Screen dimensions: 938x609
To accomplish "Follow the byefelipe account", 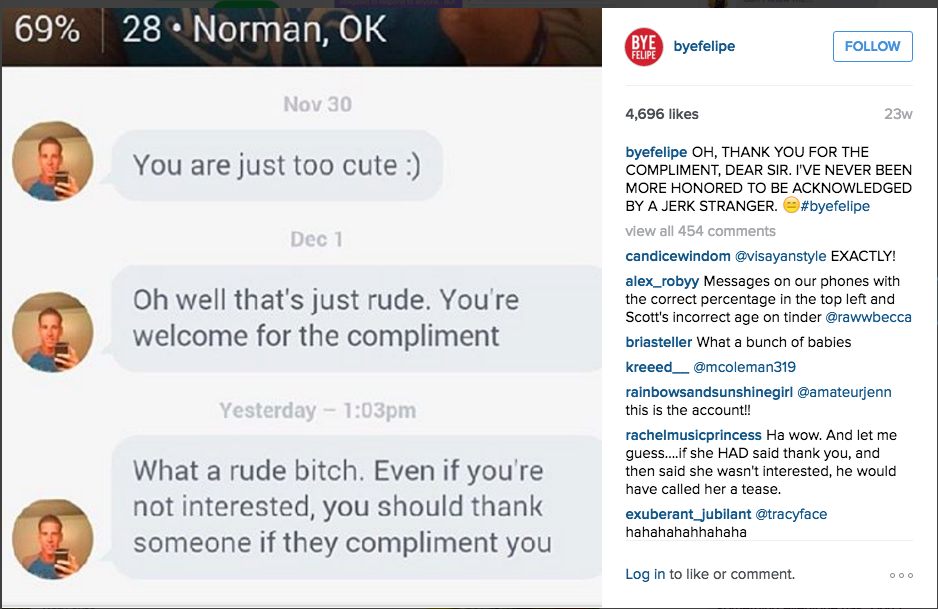I will pos(872,47).
